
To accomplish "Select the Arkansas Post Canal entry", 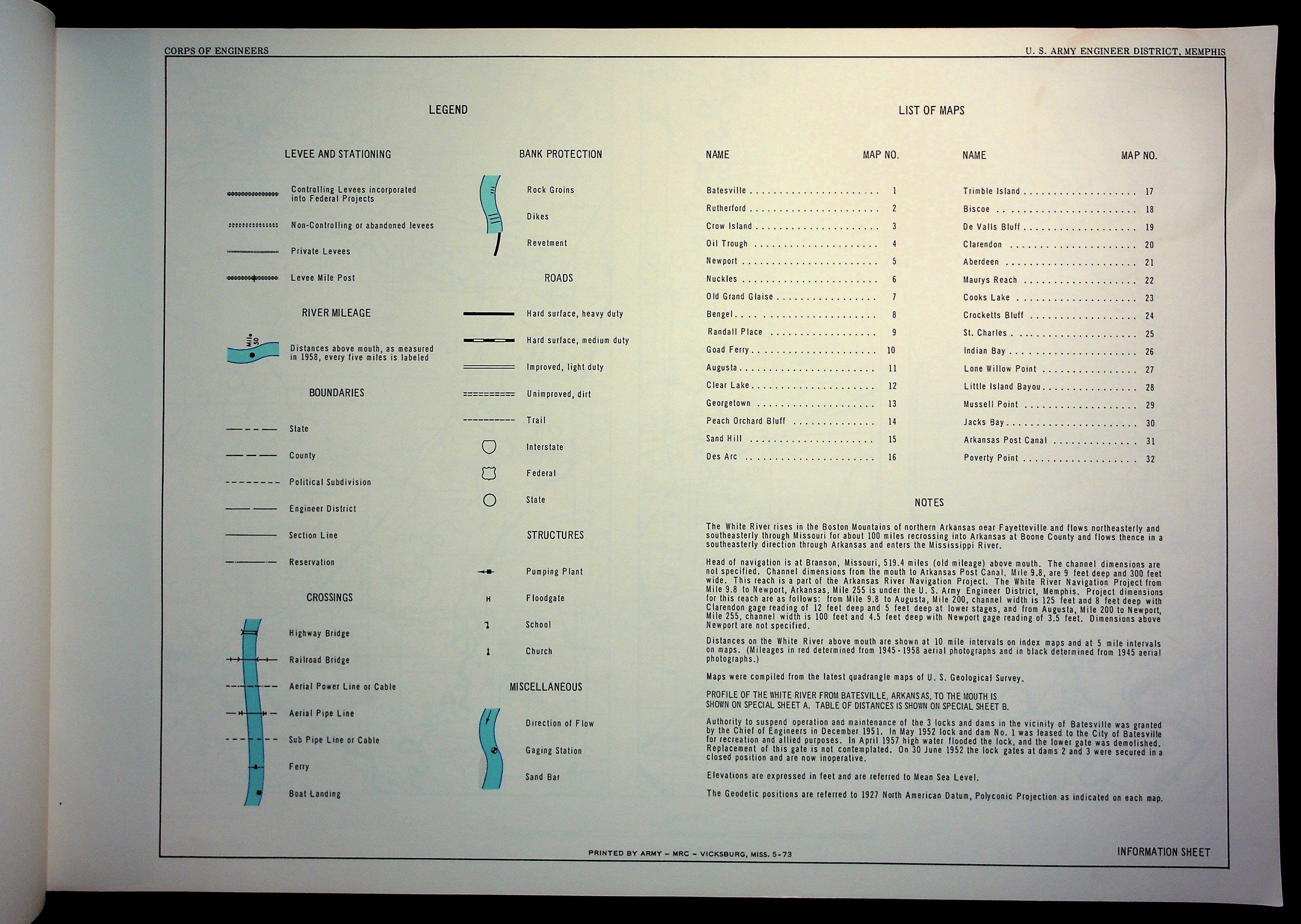I will (1005, 440).
